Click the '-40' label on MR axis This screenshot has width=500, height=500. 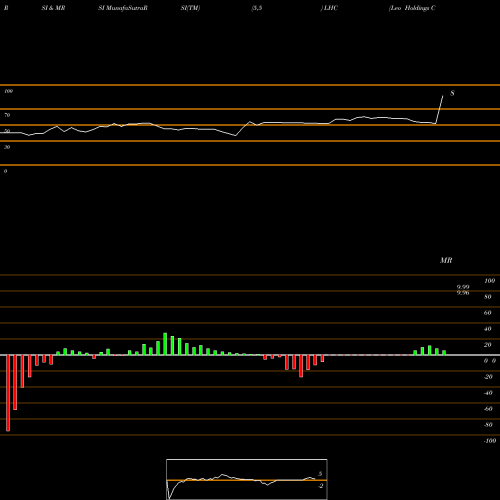pos(488,393)
